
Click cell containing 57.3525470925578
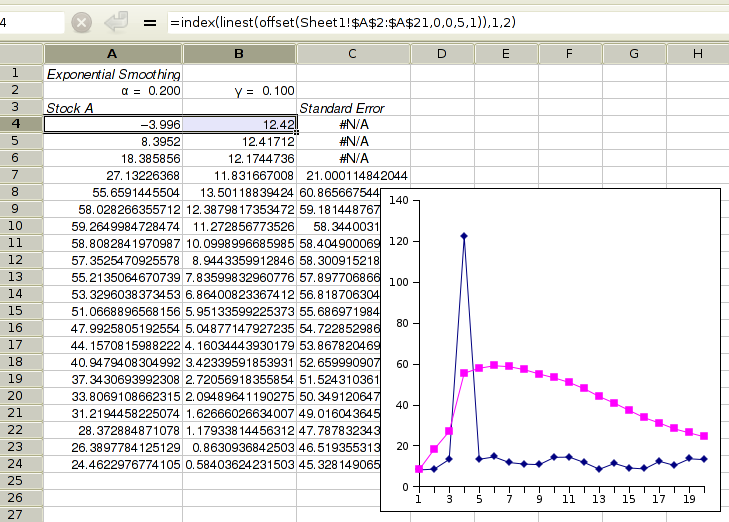(x=113, y=260)
